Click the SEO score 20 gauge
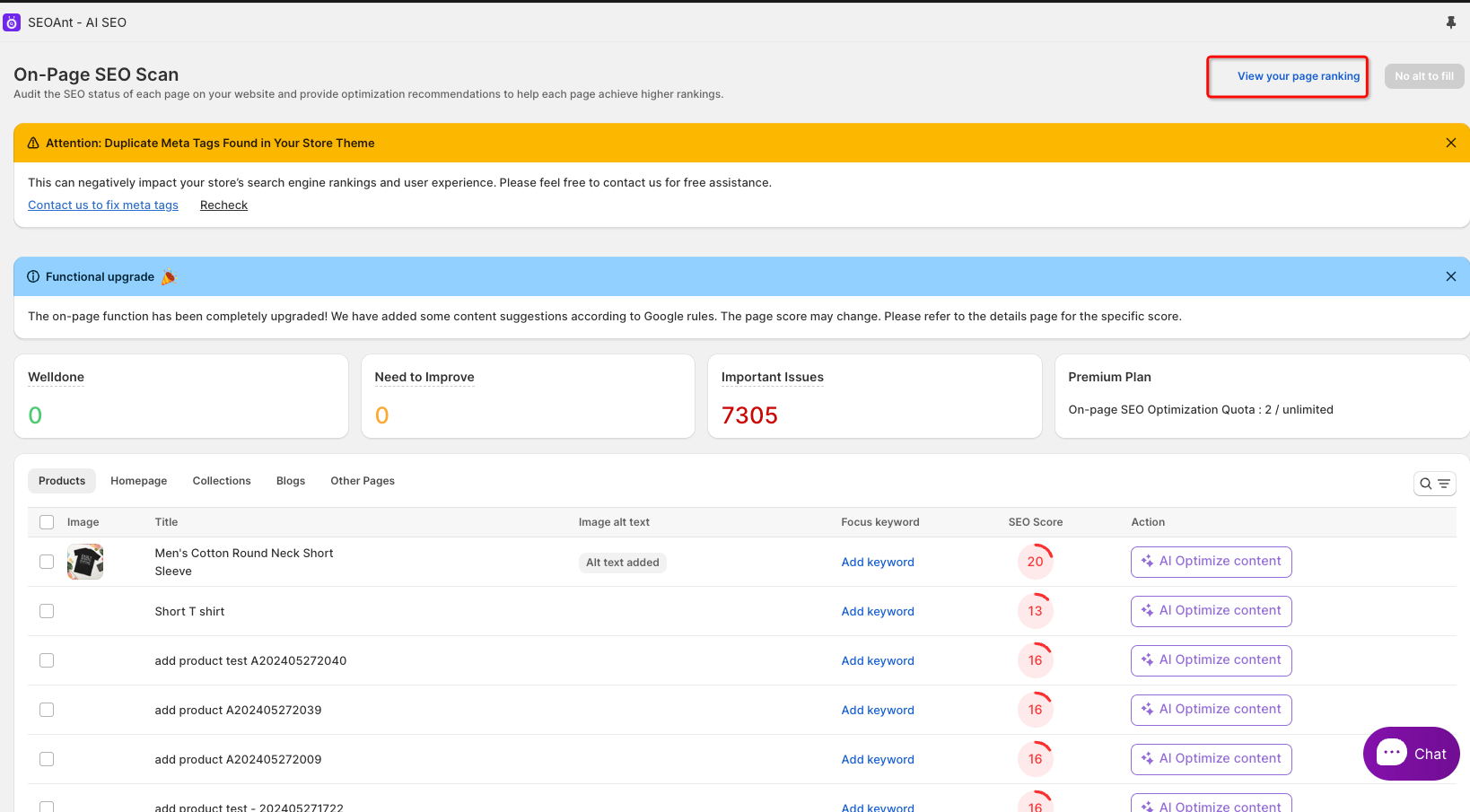 [1036, 562]
